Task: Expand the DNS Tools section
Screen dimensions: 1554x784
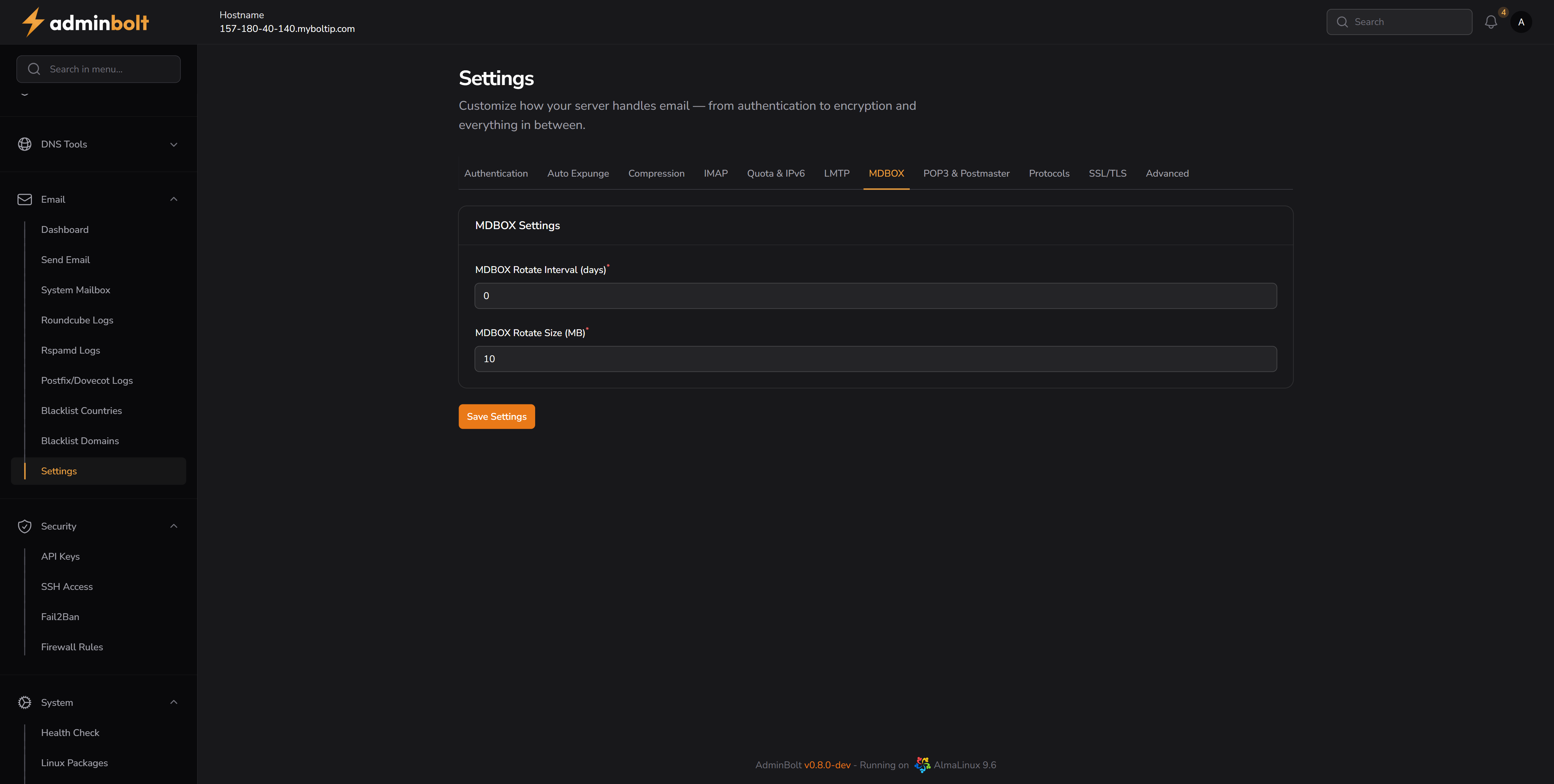Action: point(174,144)
